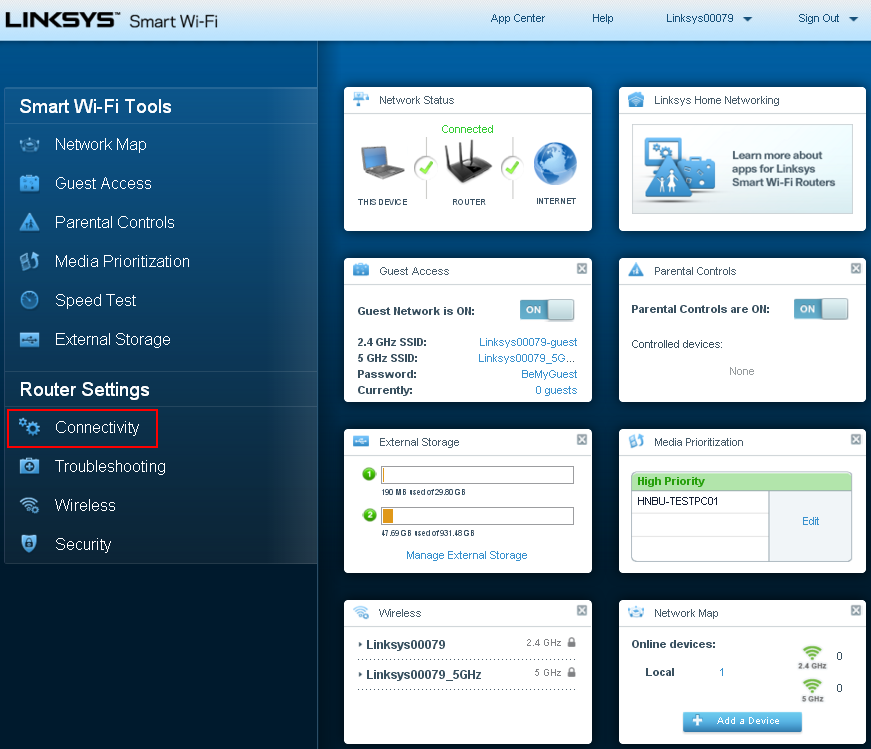Click the first drive storage usage bar

(x=477, y=475)
